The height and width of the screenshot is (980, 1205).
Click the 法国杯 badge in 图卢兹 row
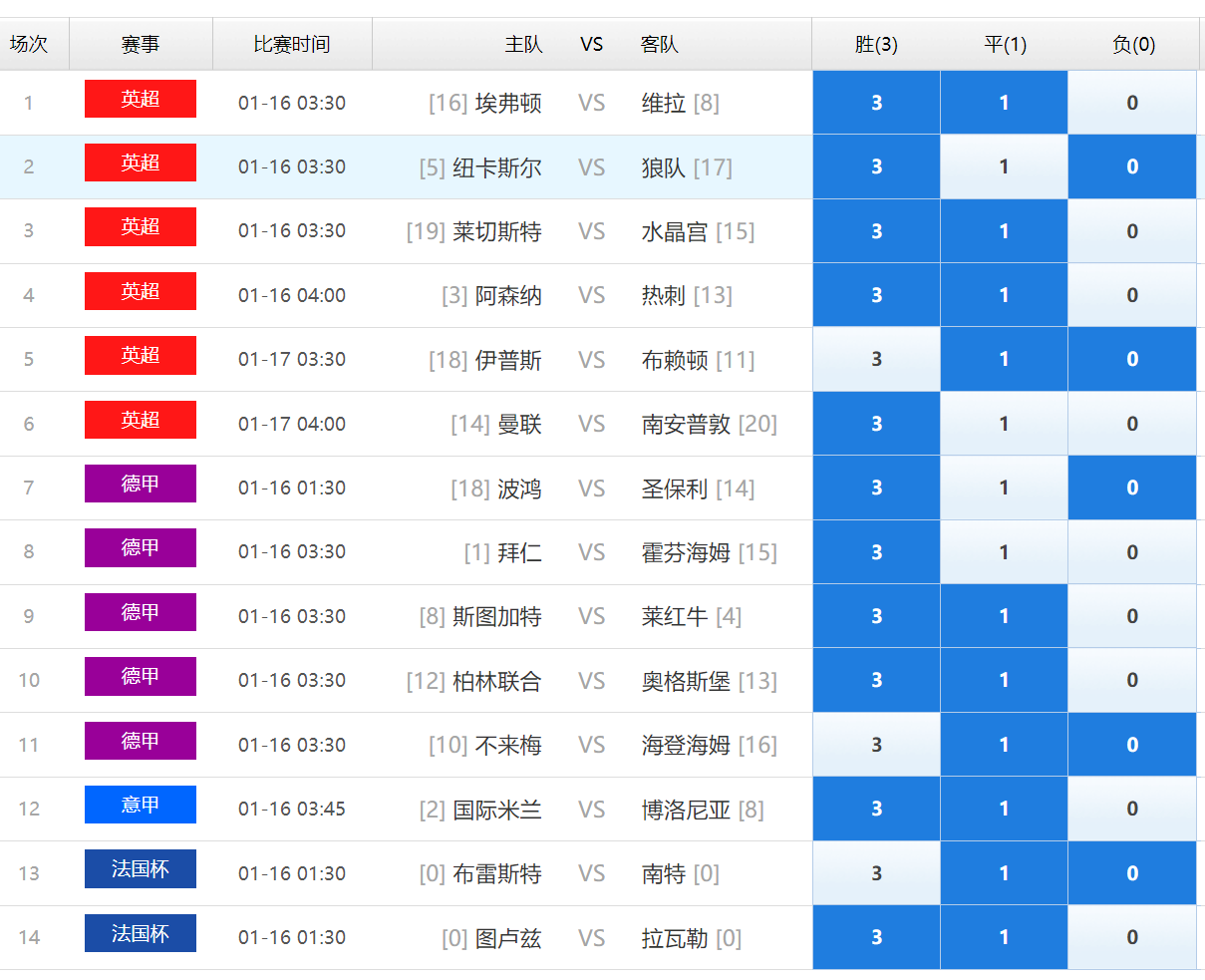point(141,933)
